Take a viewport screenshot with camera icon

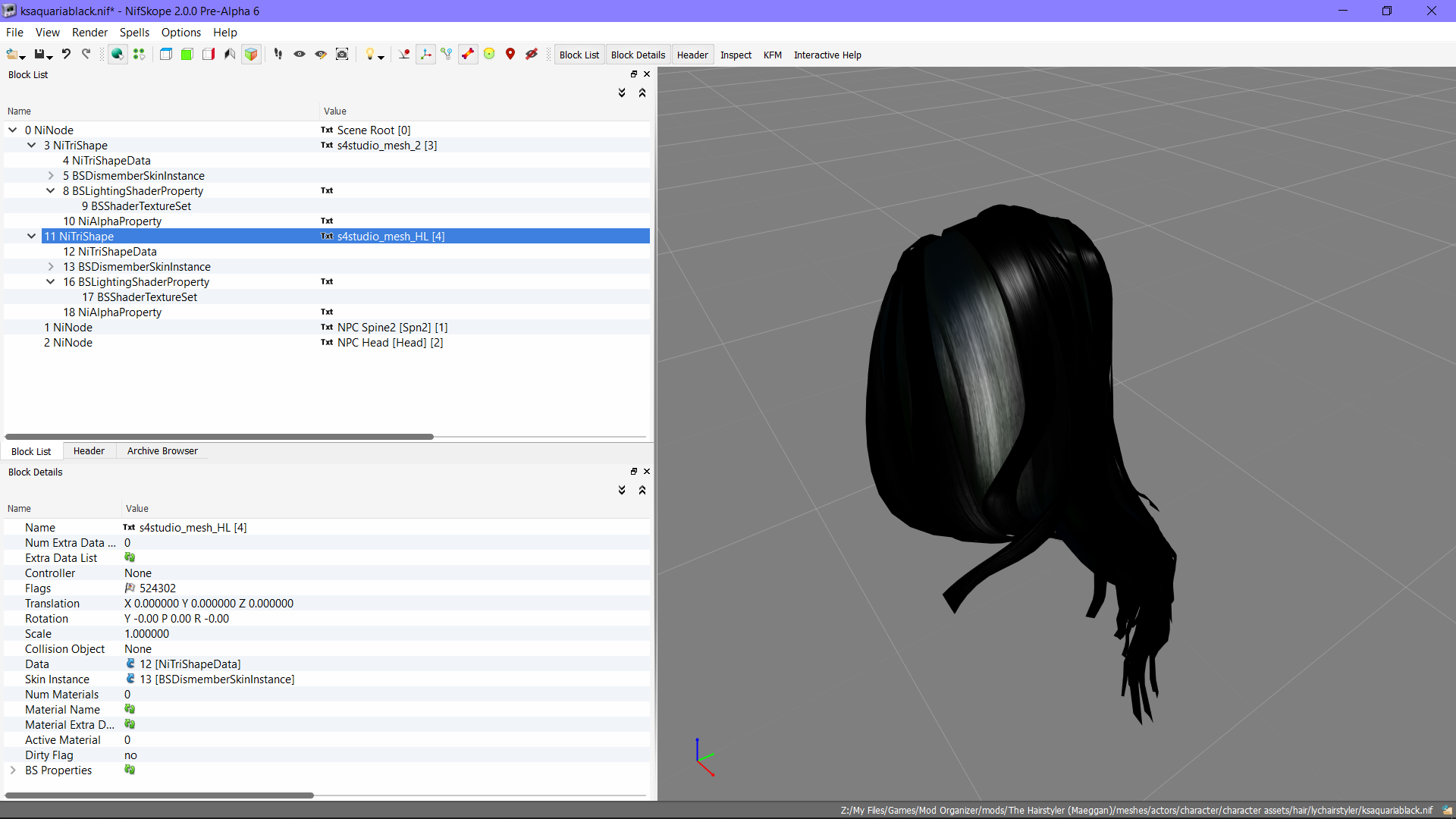[342, 54]
